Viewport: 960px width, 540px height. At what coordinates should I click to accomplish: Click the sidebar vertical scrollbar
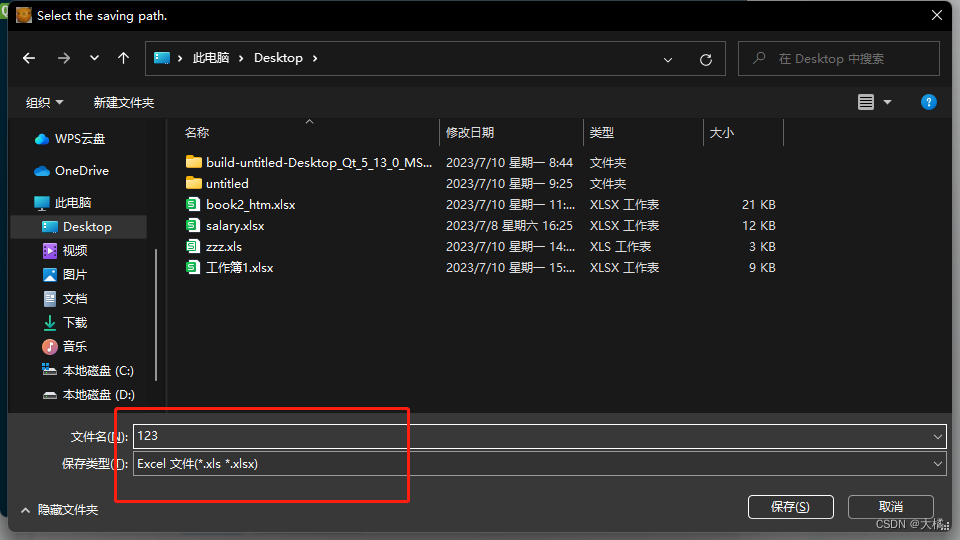156,314
